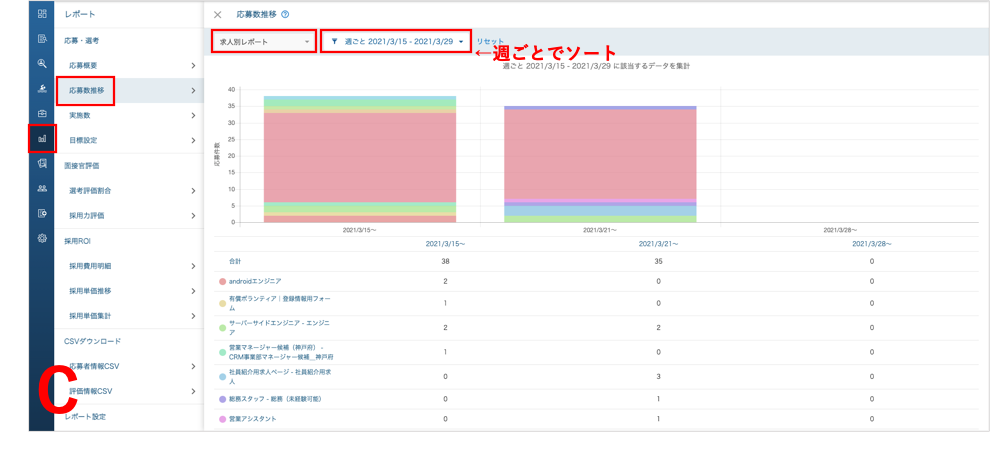Click the 2021/3/15~ table column header

tap(445, 244)
